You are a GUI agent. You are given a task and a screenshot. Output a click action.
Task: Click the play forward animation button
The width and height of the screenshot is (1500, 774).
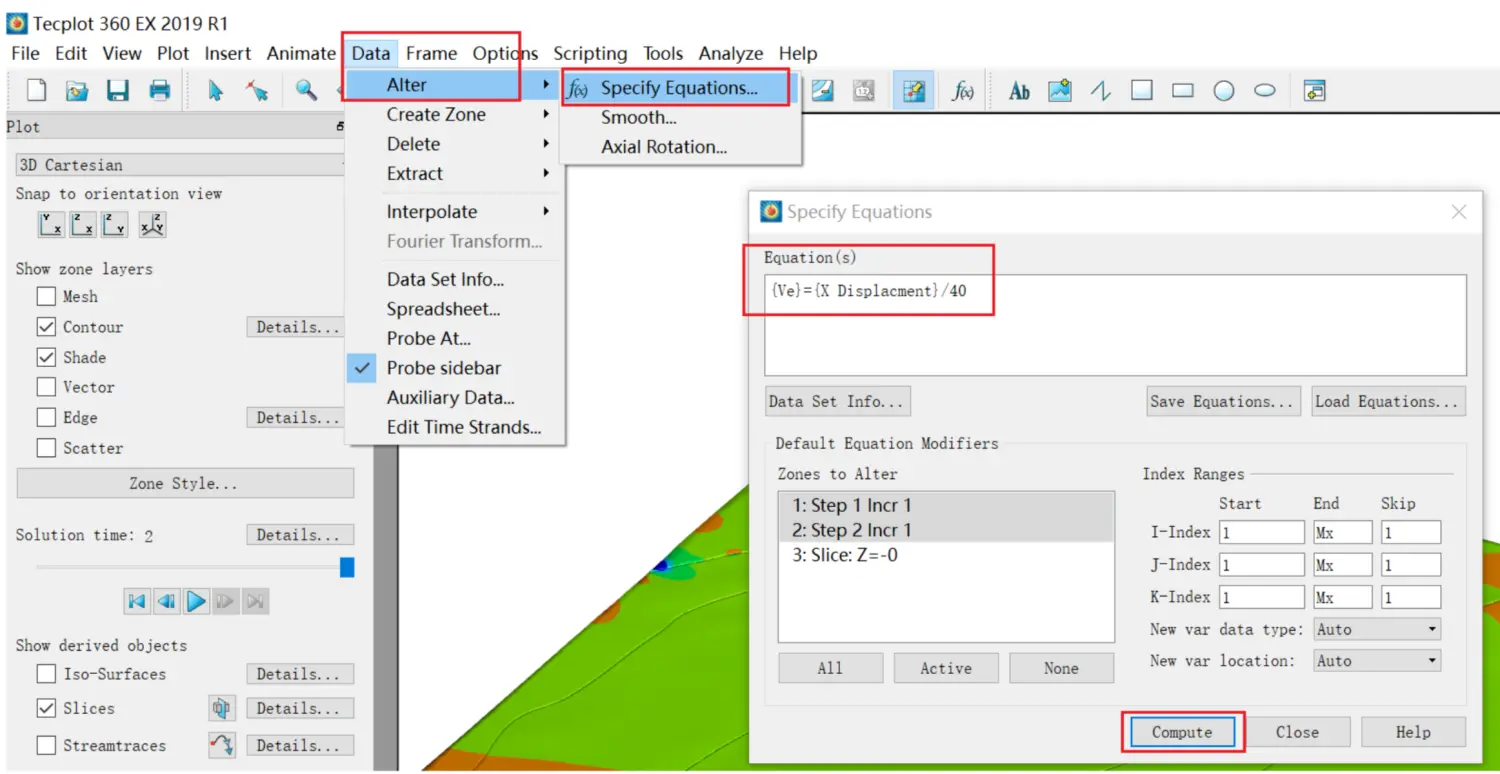point(196,601)
